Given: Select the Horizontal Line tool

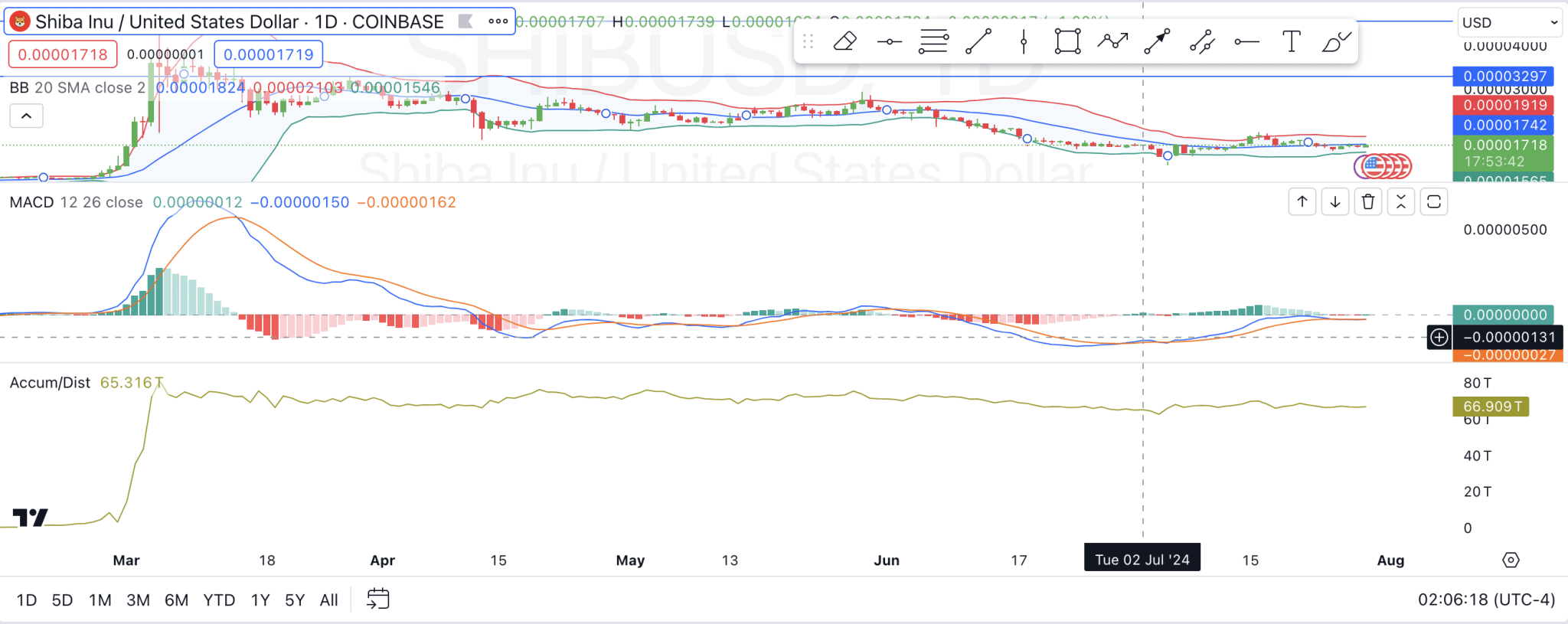Looking at the screenshot, I should pyautogui.click(x=889, y=41).
